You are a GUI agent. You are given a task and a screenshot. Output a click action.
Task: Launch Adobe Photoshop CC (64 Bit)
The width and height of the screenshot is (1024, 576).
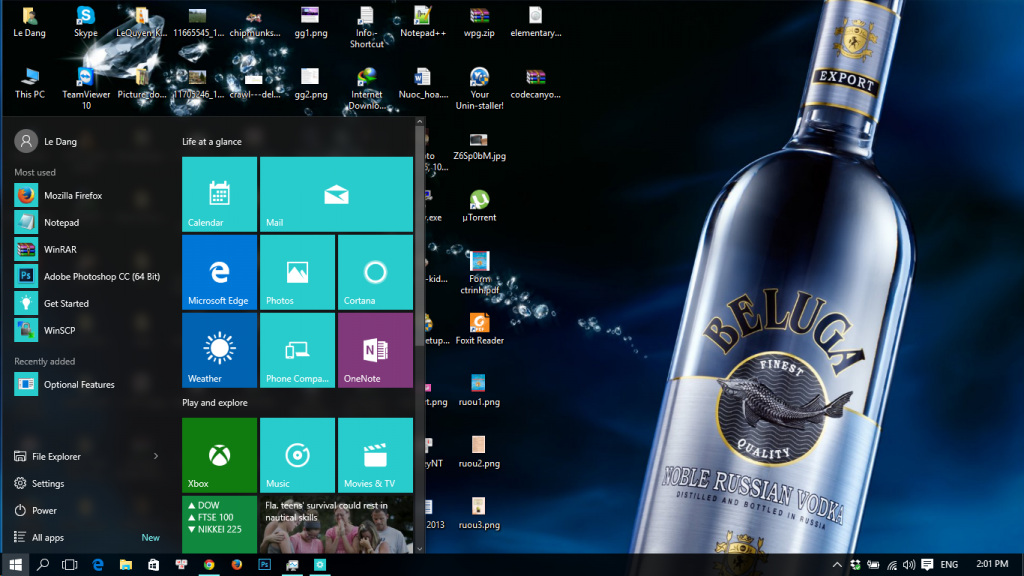coord(88,276)
